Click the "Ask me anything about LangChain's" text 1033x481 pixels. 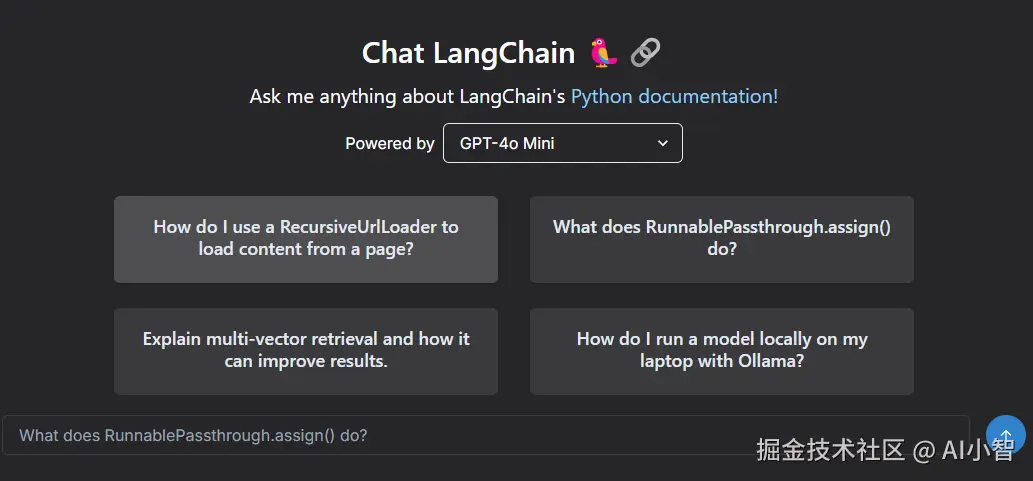[x=407, y=97]
